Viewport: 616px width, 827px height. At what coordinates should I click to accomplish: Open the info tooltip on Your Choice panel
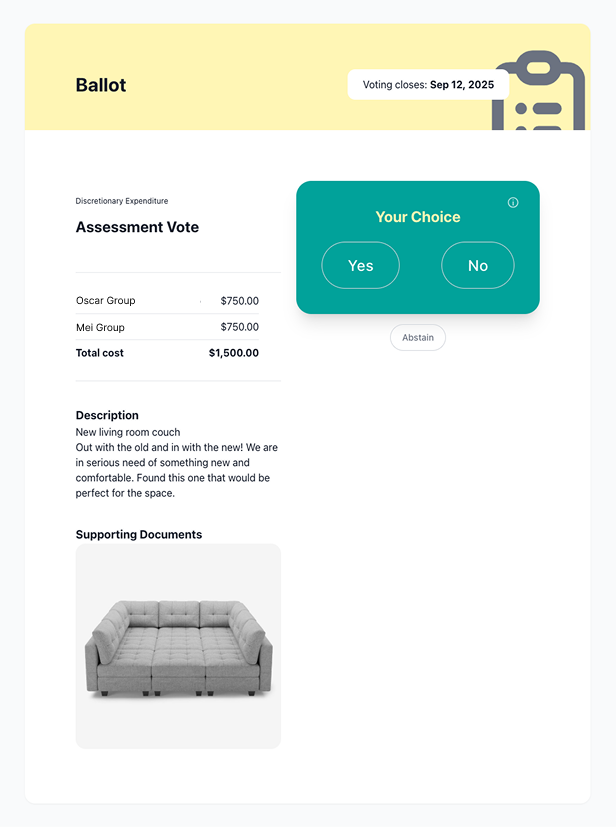[x=513, y=202]
